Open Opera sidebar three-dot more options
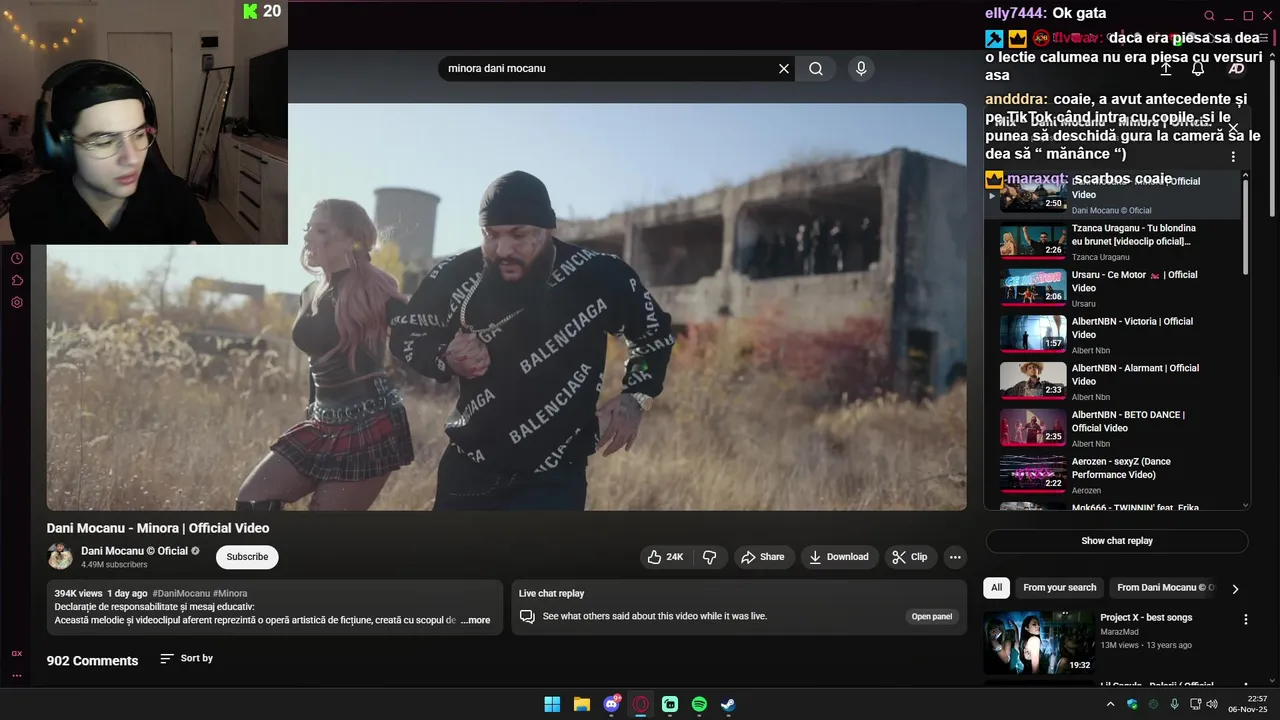1280x720 pixels. [x=17, y=675]
